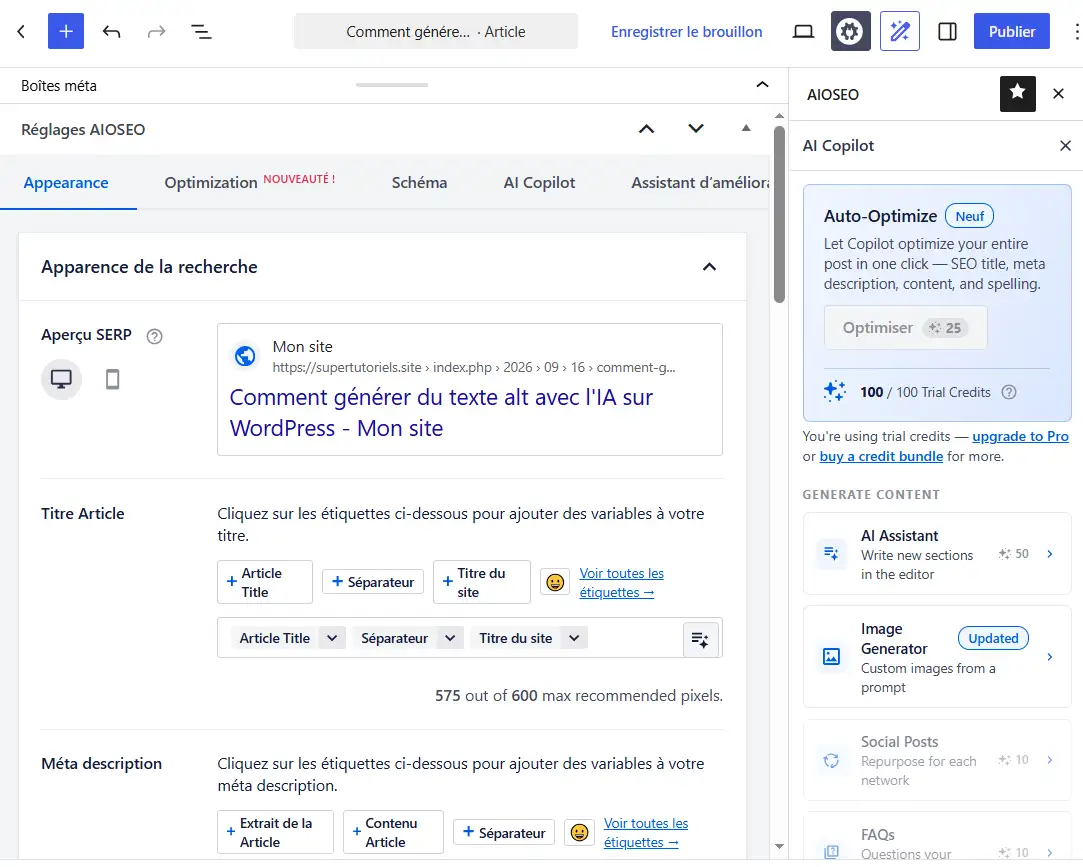1083x867 pixels.
Task: Add the Extrait de la Article tag
Action: [276, 832]
